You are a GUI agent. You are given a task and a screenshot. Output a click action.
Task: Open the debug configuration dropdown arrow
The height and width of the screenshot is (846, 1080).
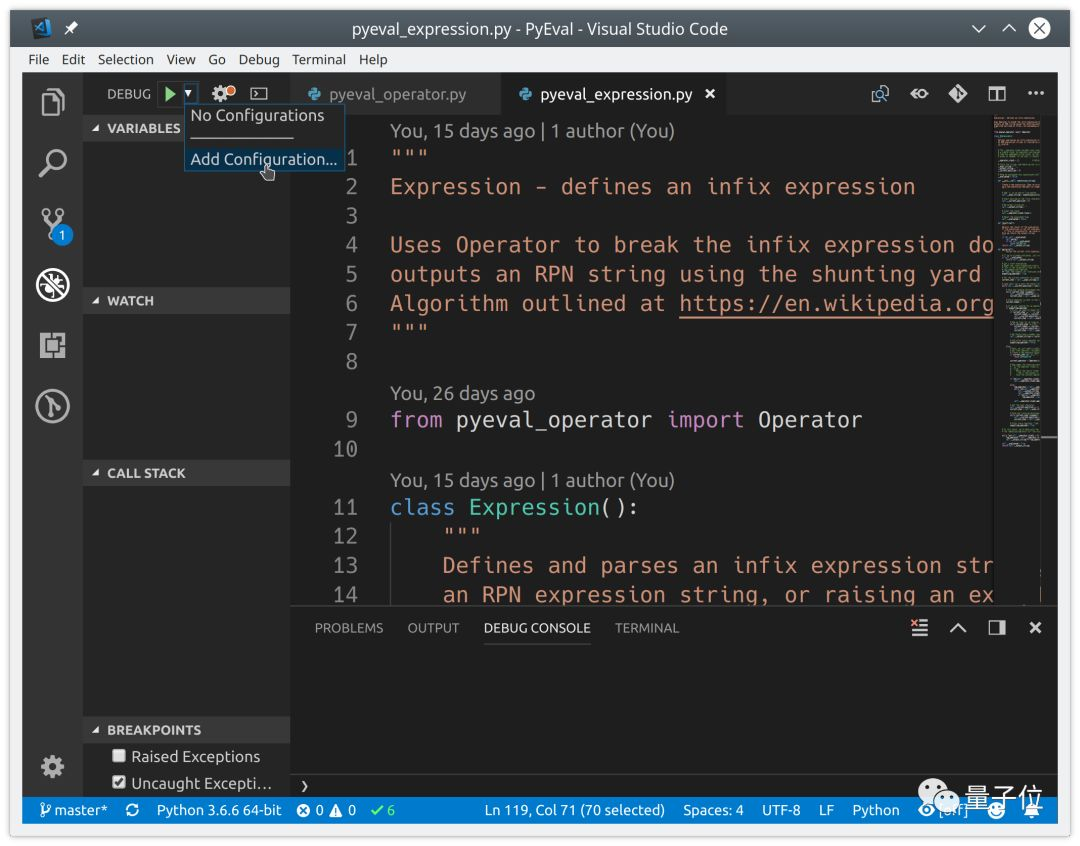[188, 94]
